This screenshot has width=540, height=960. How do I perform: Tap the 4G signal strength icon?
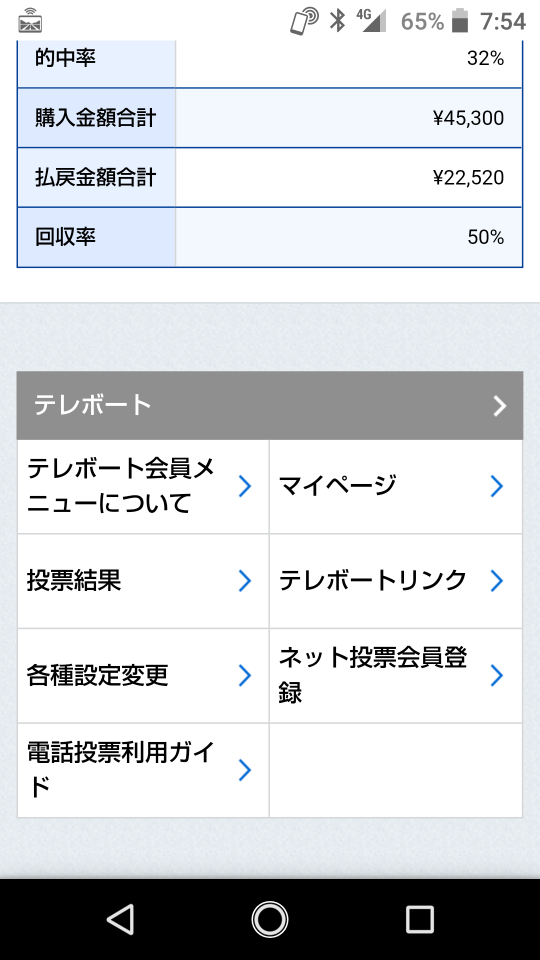[x=372, y=20]
